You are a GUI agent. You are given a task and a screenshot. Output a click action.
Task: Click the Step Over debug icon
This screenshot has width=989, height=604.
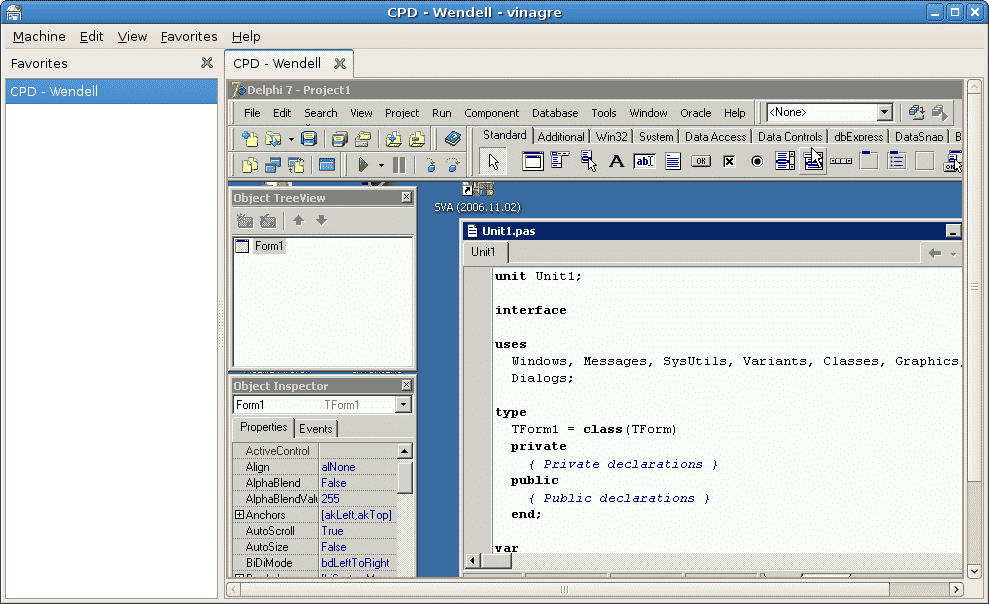(x=453, y=165)
